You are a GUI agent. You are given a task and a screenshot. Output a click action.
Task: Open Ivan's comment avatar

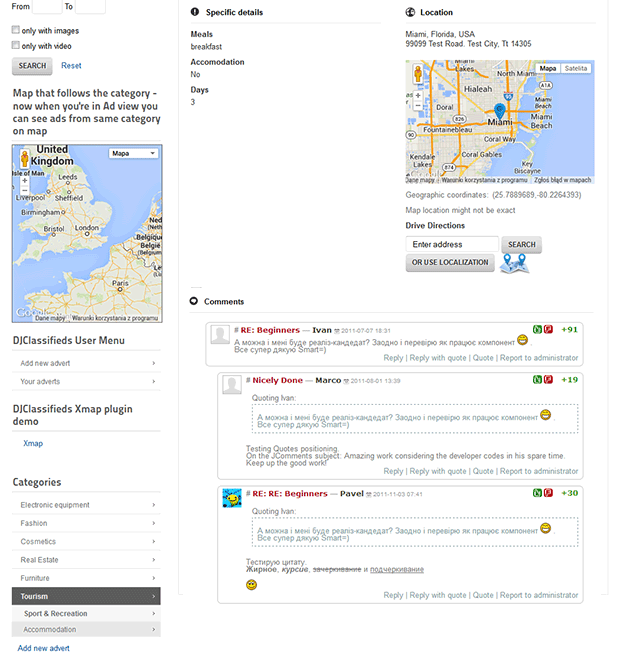(x=220, y=335)
